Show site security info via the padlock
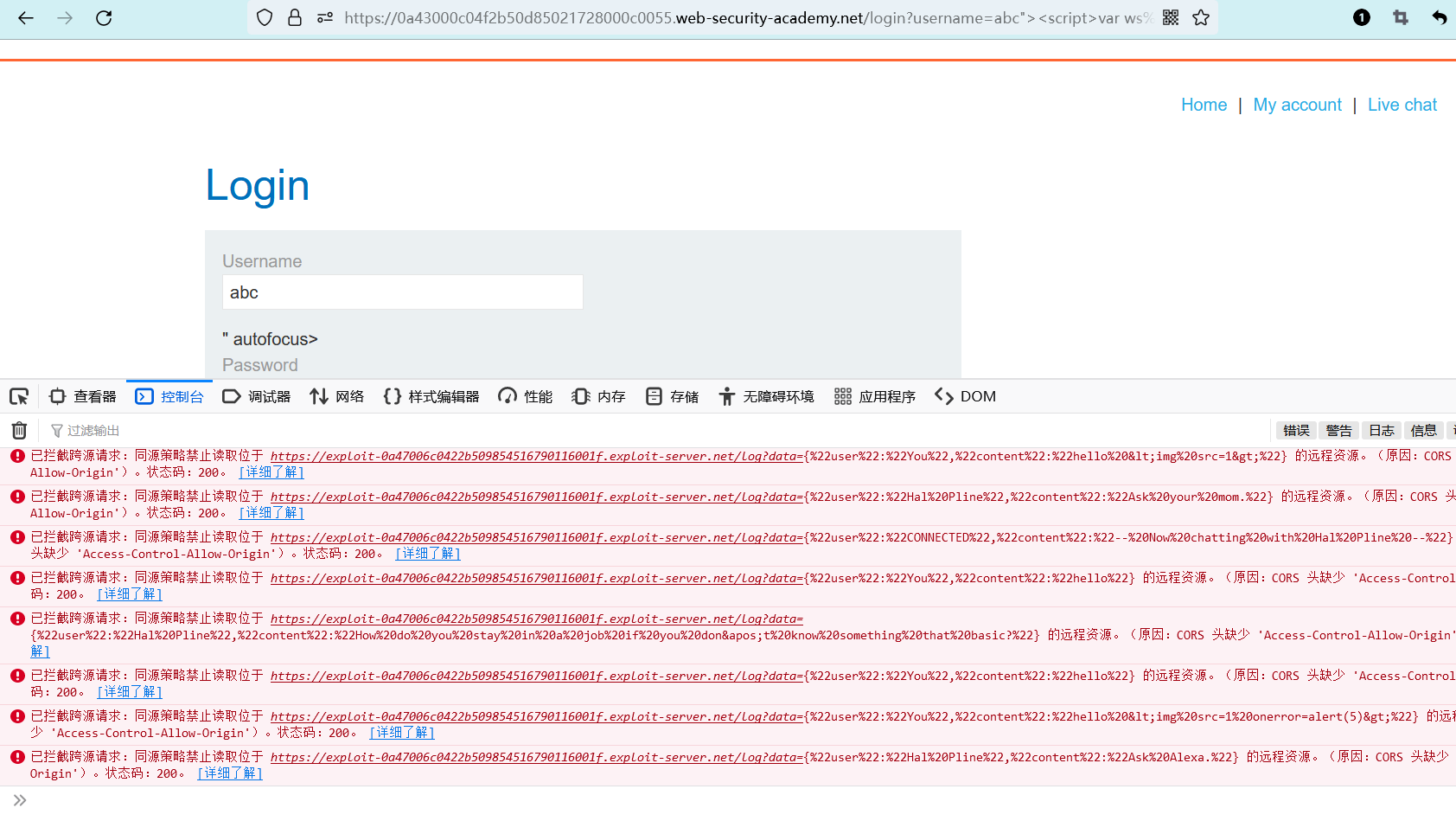1456x821 pixels. tap(295, 17)
